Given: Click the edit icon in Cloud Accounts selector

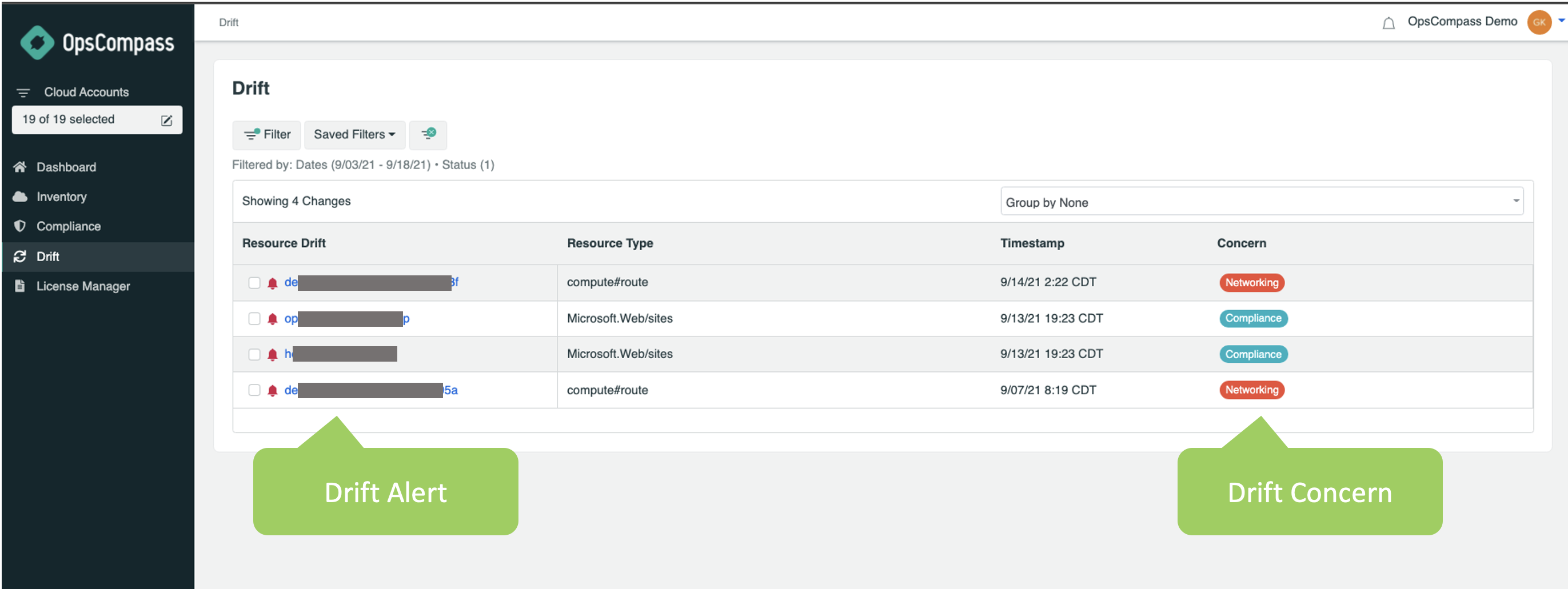Looking at the screenshot, I should (x=166, y=120).
